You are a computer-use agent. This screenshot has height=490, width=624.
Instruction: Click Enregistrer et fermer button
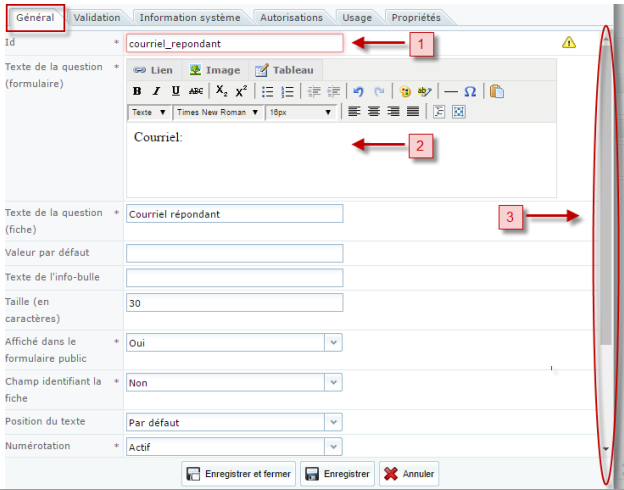238,474
